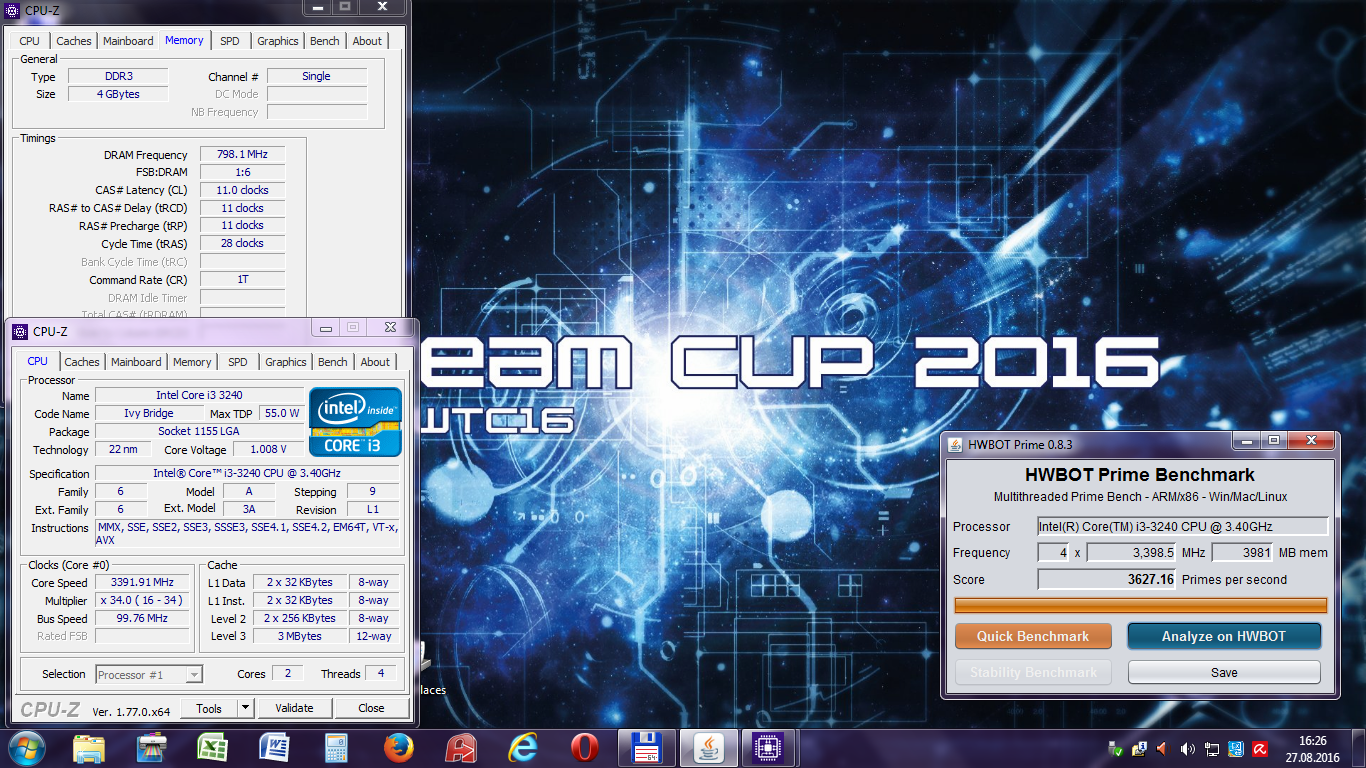
Task: Open the taskbar clock showing 16:26
Action: coord(1312,749)
